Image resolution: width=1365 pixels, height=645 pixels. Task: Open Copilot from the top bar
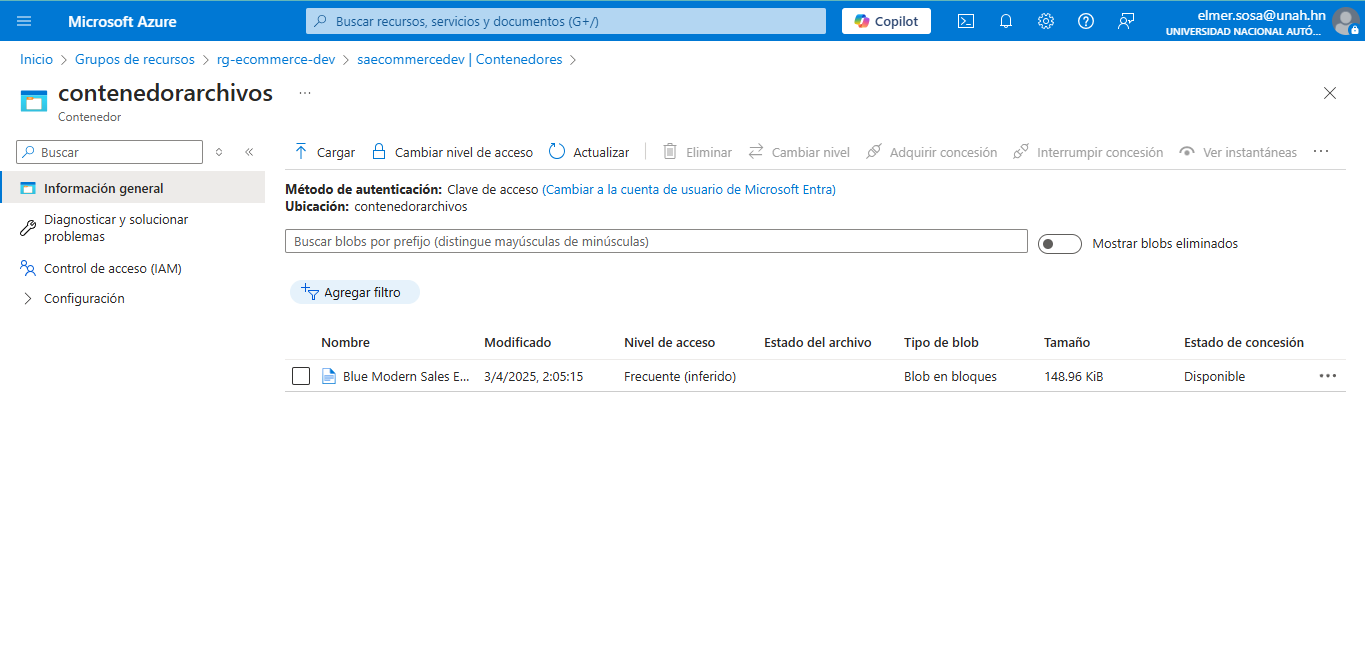[885, 20]
